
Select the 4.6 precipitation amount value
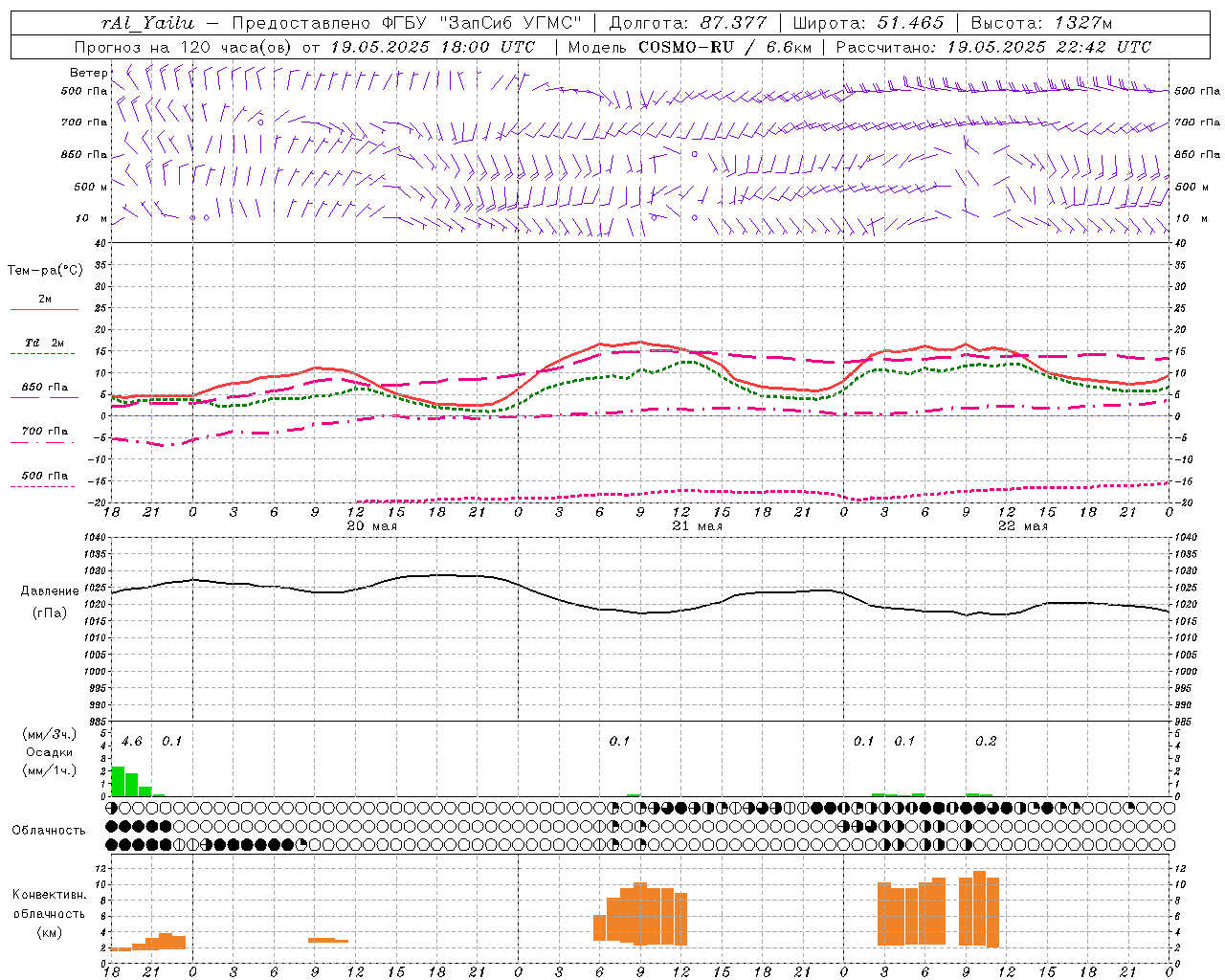[132, 742]
